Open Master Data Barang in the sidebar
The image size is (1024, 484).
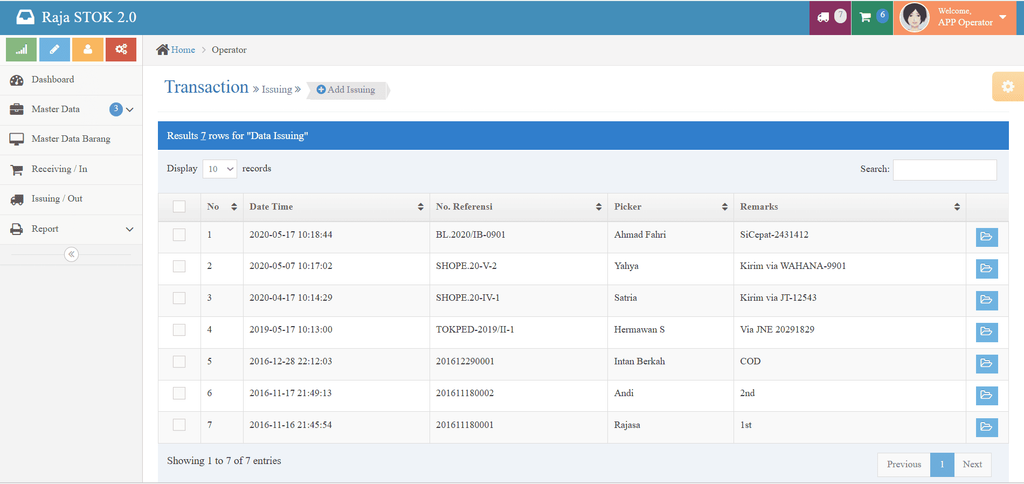tap(71, 139)
